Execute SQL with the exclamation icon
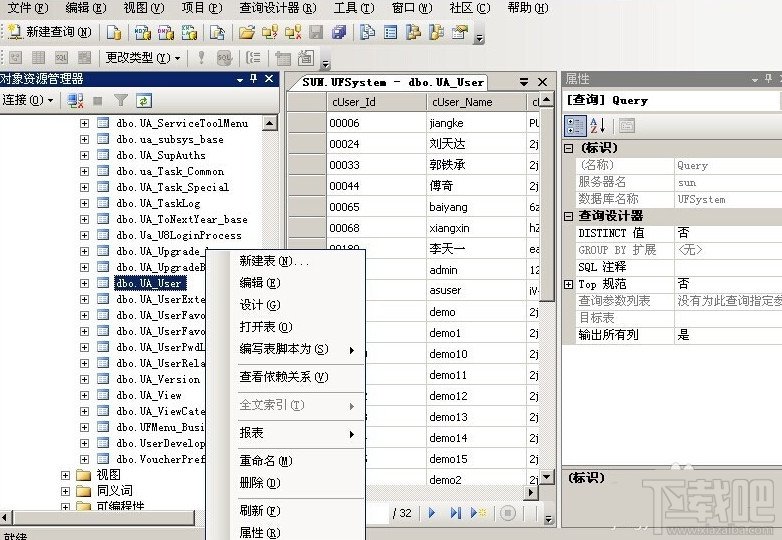The image size is (782, 540). point(201,58)
